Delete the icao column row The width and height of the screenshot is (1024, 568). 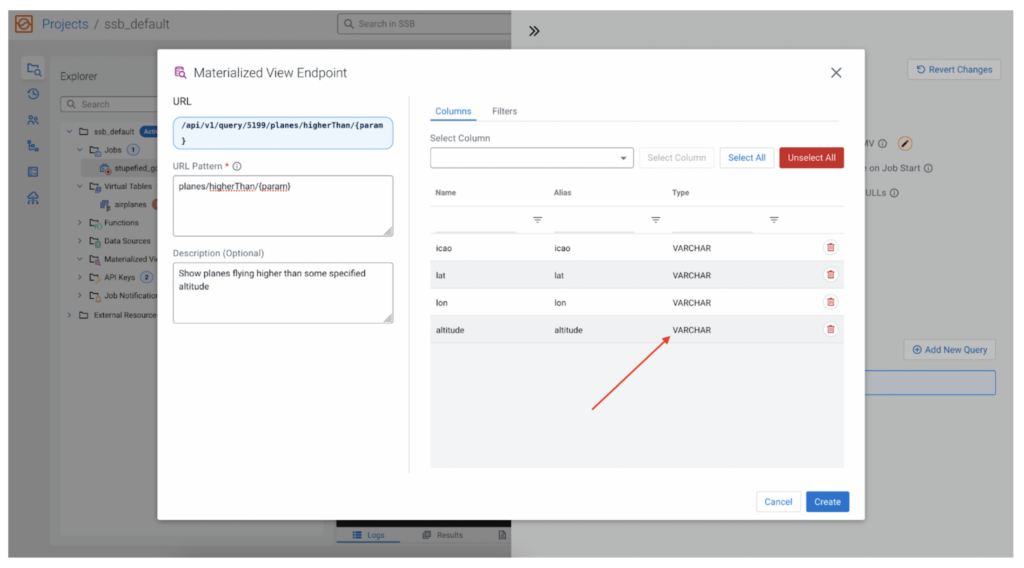click(x=830, y=247)
